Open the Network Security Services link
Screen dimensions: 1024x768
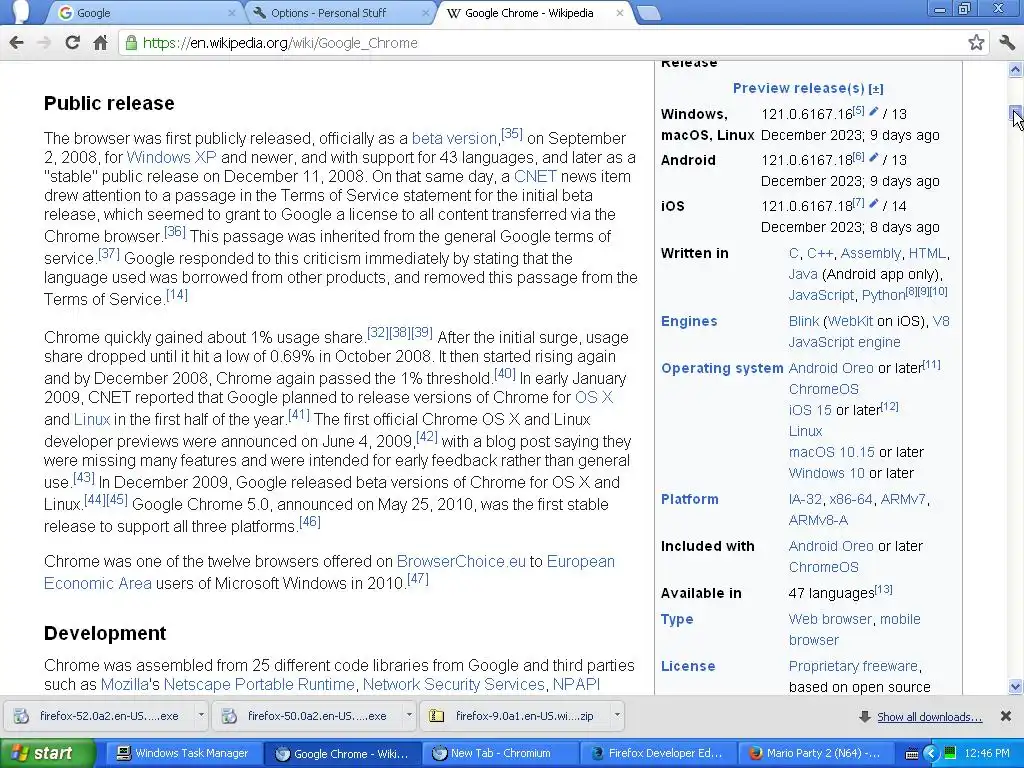tap(453, 684)
